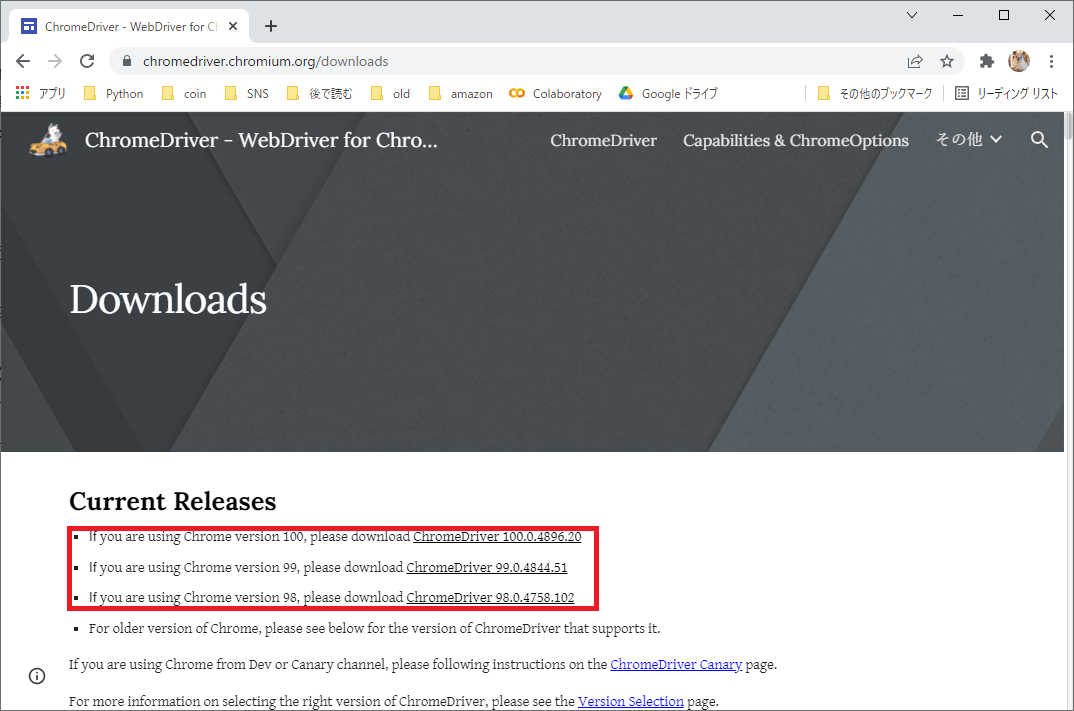Open the ChromeDriver Canary link
The width and height of the screenshot is (1074, 711).
676,664
